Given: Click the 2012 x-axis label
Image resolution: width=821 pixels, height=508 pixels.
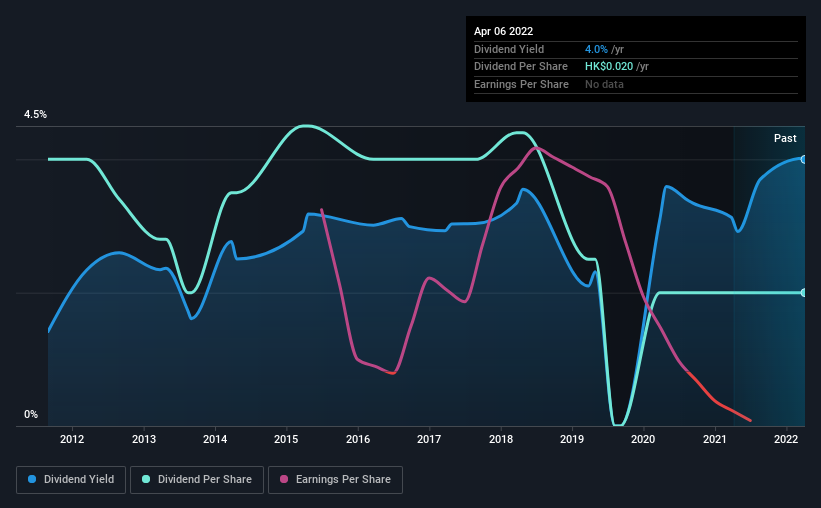Looking at the screenshot, I should (72, 439).
